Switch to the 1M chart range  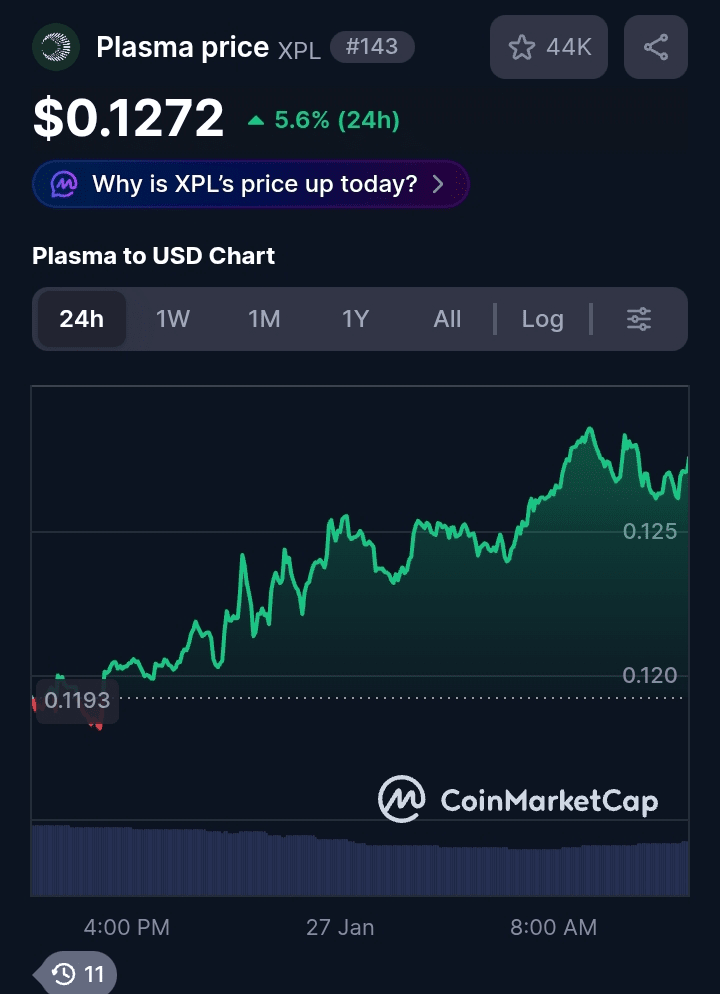(264, 319)
